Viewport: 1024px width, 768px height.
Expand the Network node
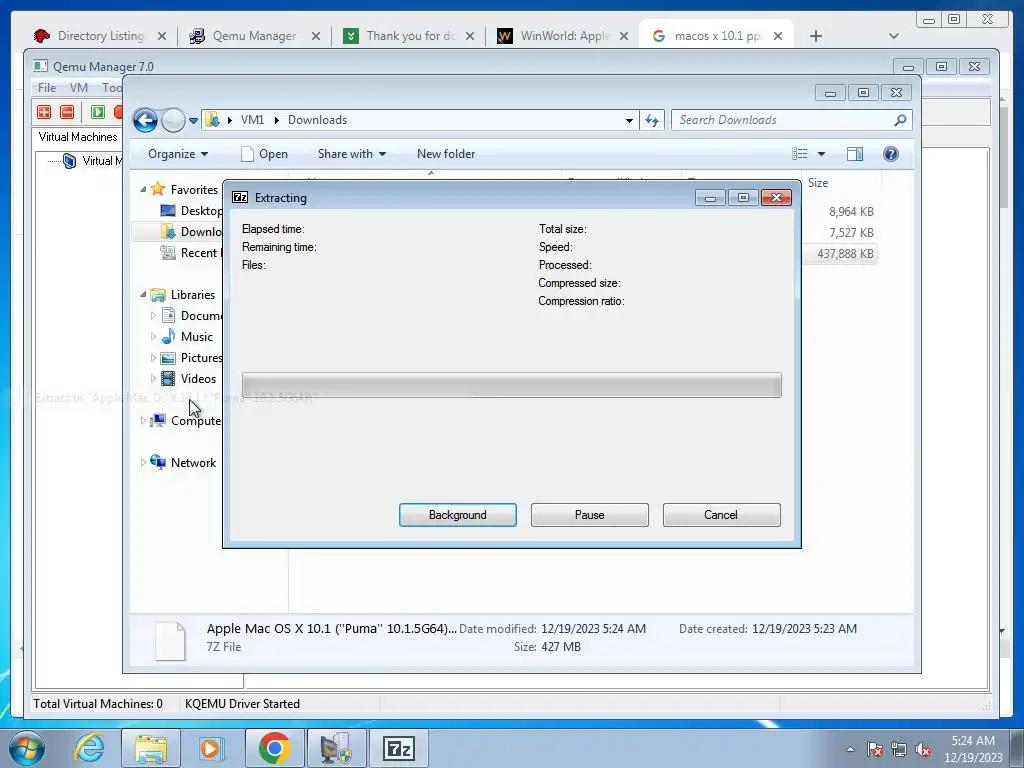tap(143, 462)
